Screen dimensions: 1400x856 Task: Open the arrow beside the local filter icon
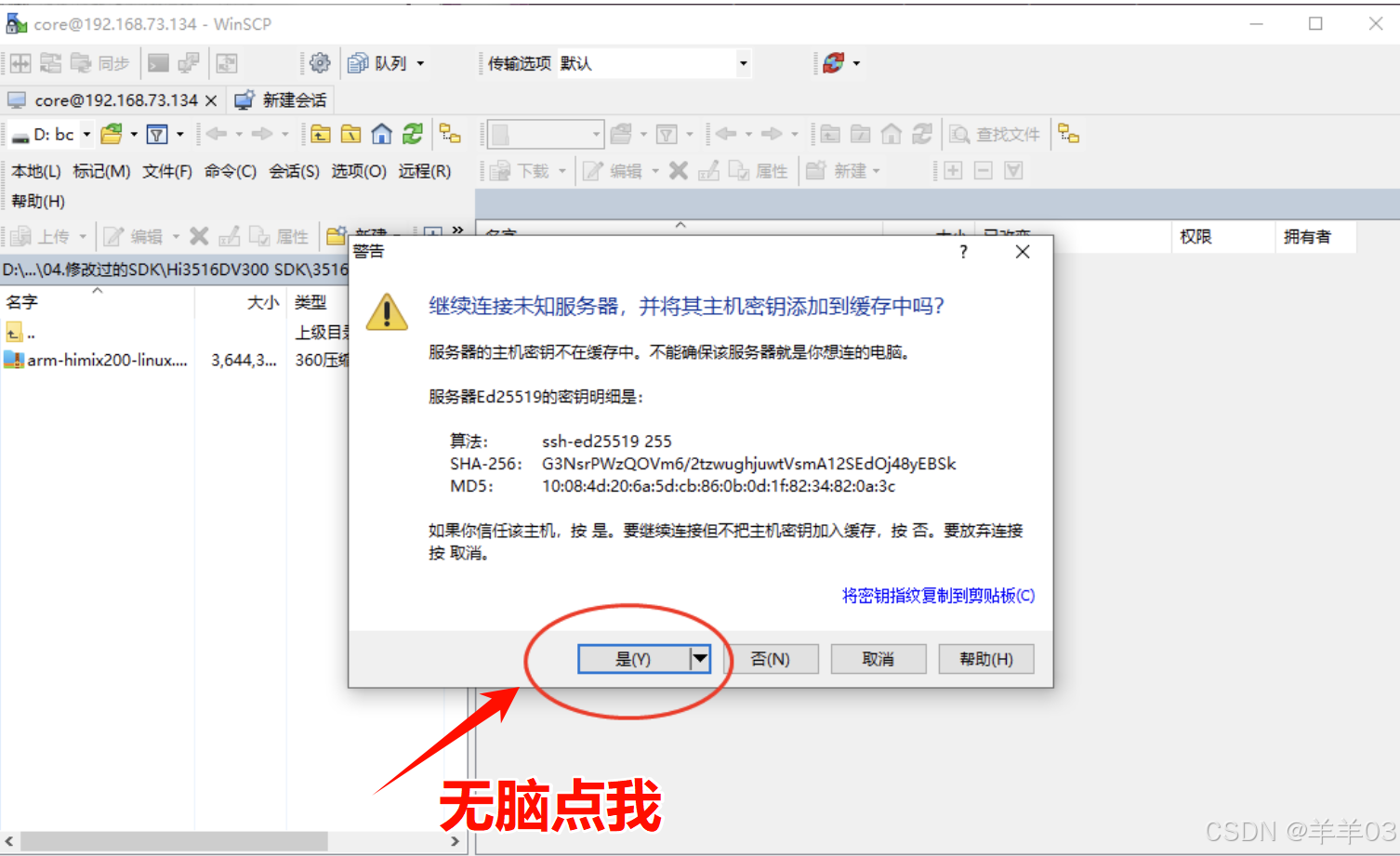tap(180, 135)
